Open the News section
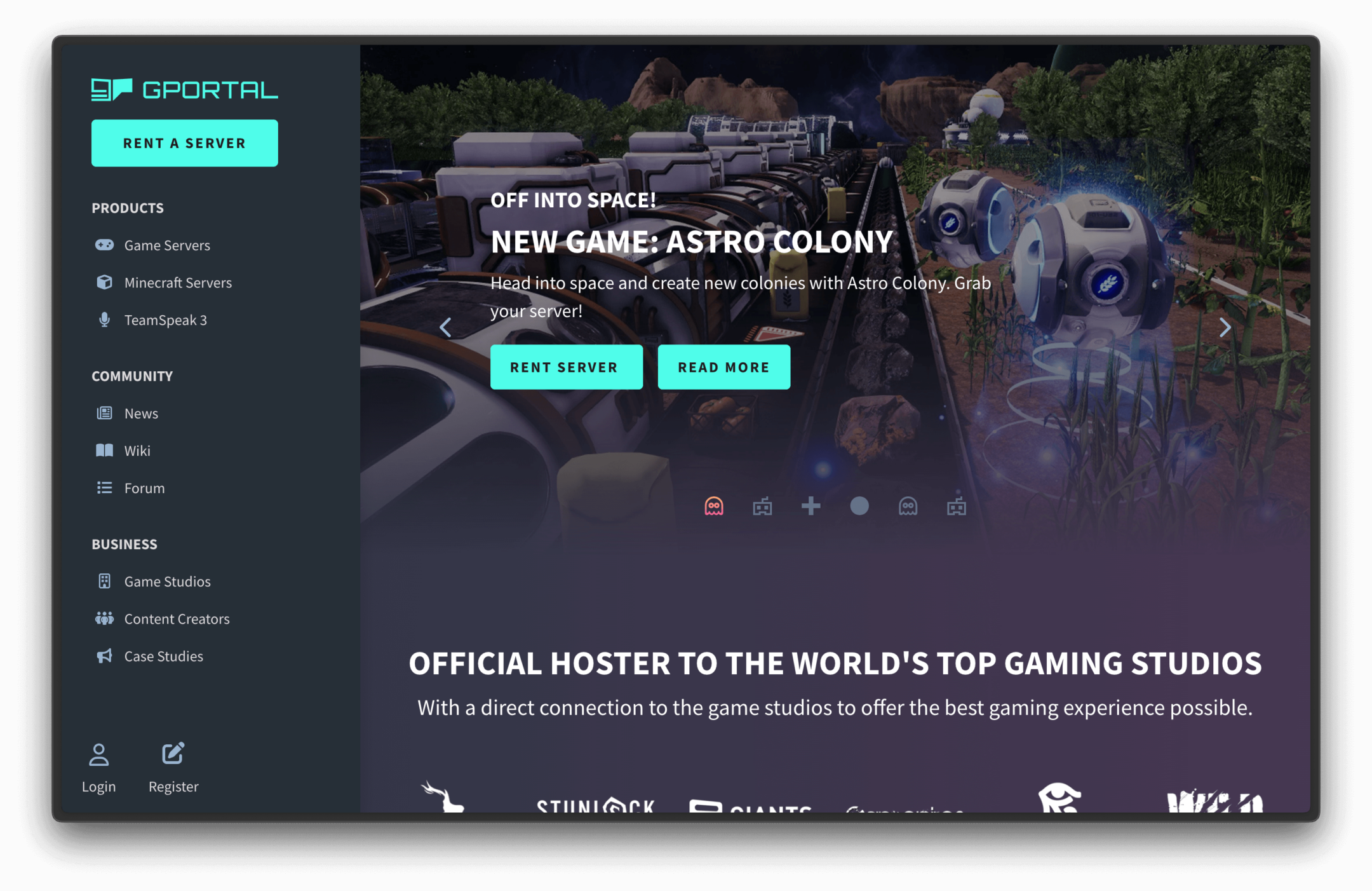The height and width of the screenshot is (891, 1372). pyautogui.click(x=141, y=414)
